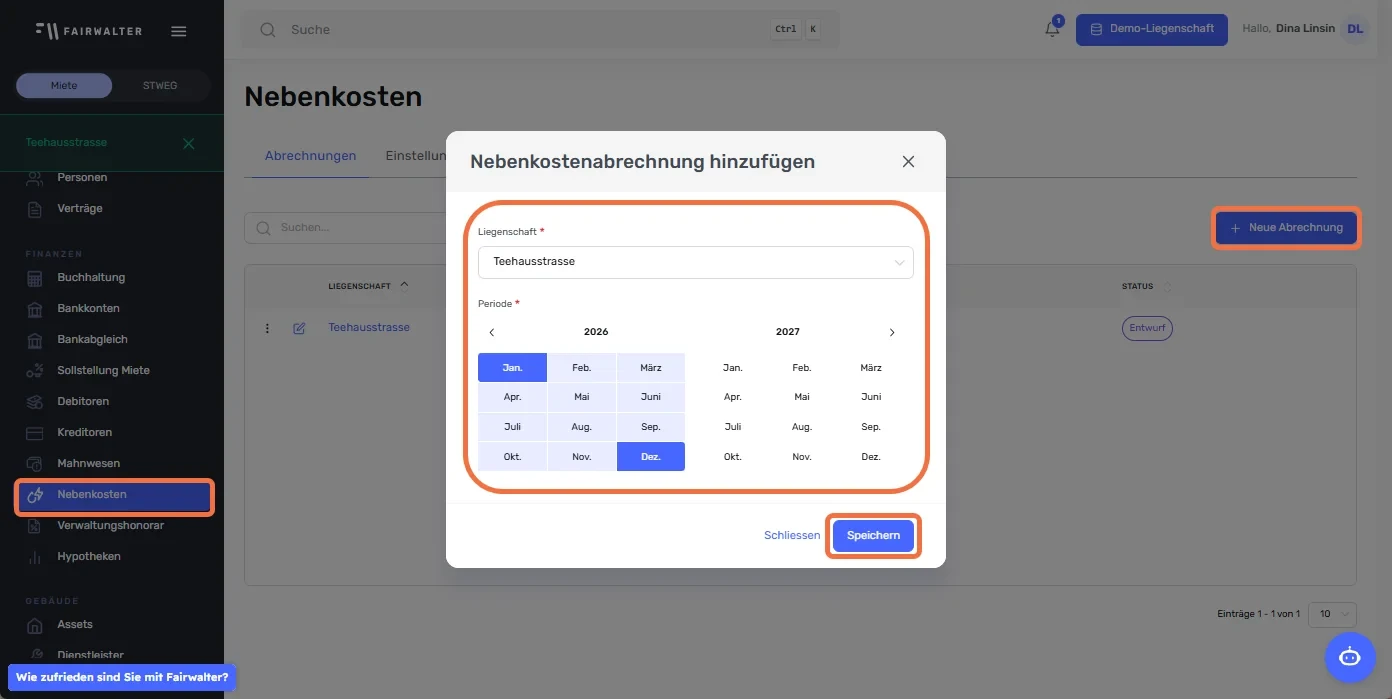1392x699 pixels.
Task: Select Juni 2027 in period picker
Action: (871, 397)
